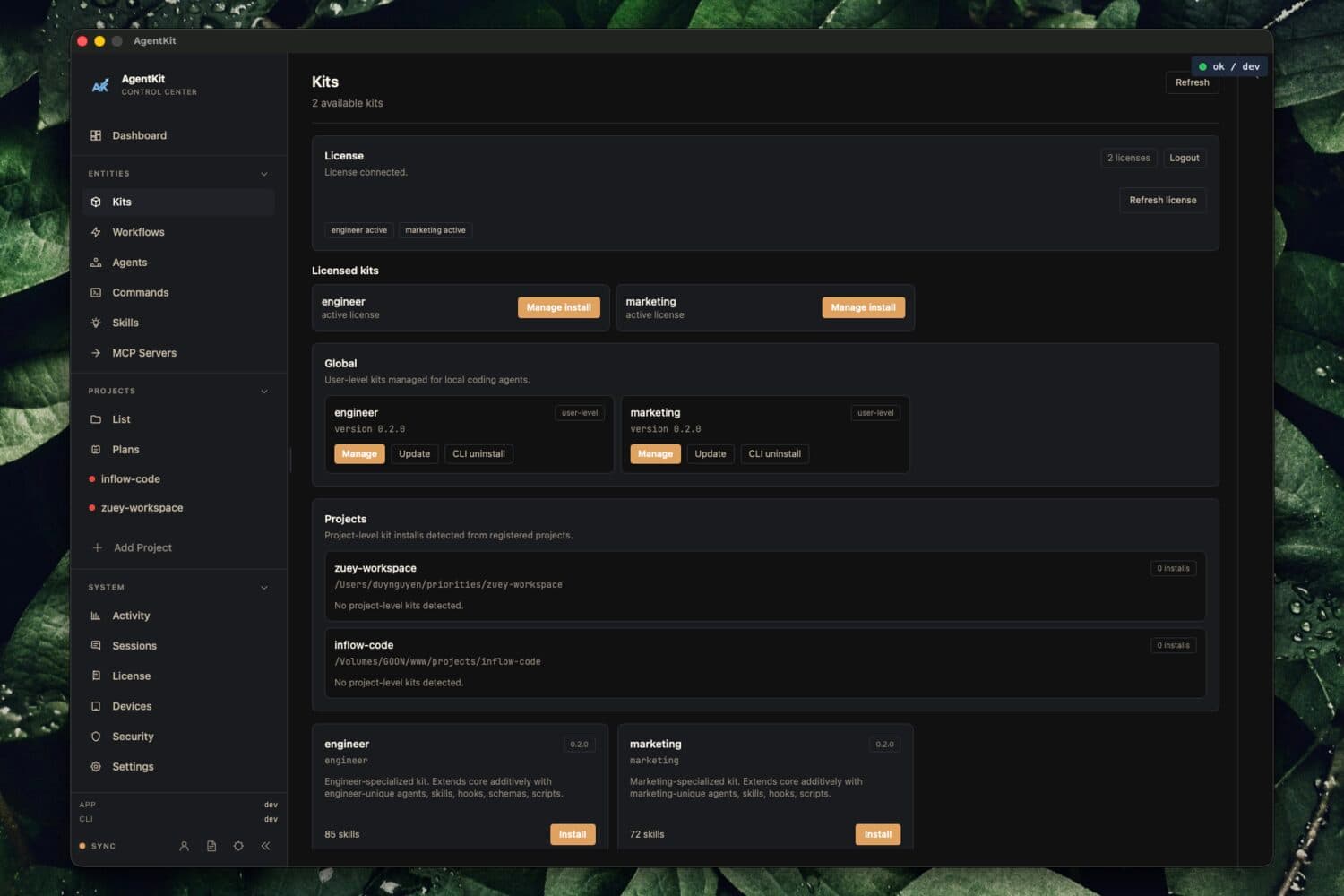Click Manage install for engineer kit

(558, 307)
